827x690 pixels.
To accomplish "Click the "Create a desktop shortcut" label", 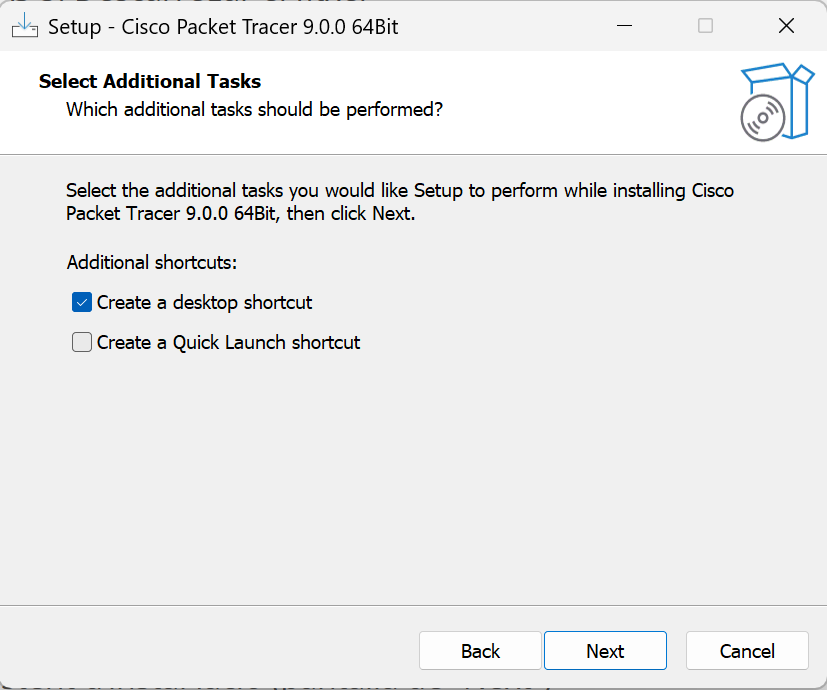I will pos(205,303).
